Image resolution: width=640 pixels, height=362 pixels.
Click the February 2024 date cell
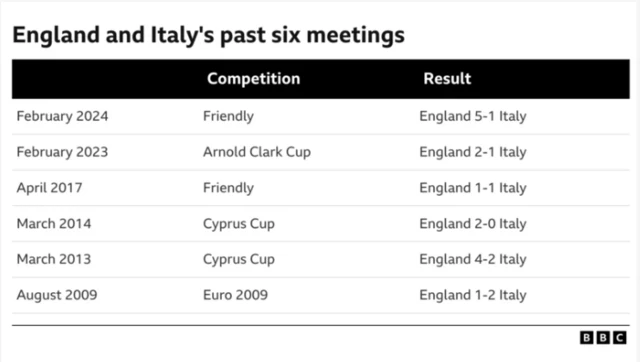pyautogui.click(x=62, y=116)
